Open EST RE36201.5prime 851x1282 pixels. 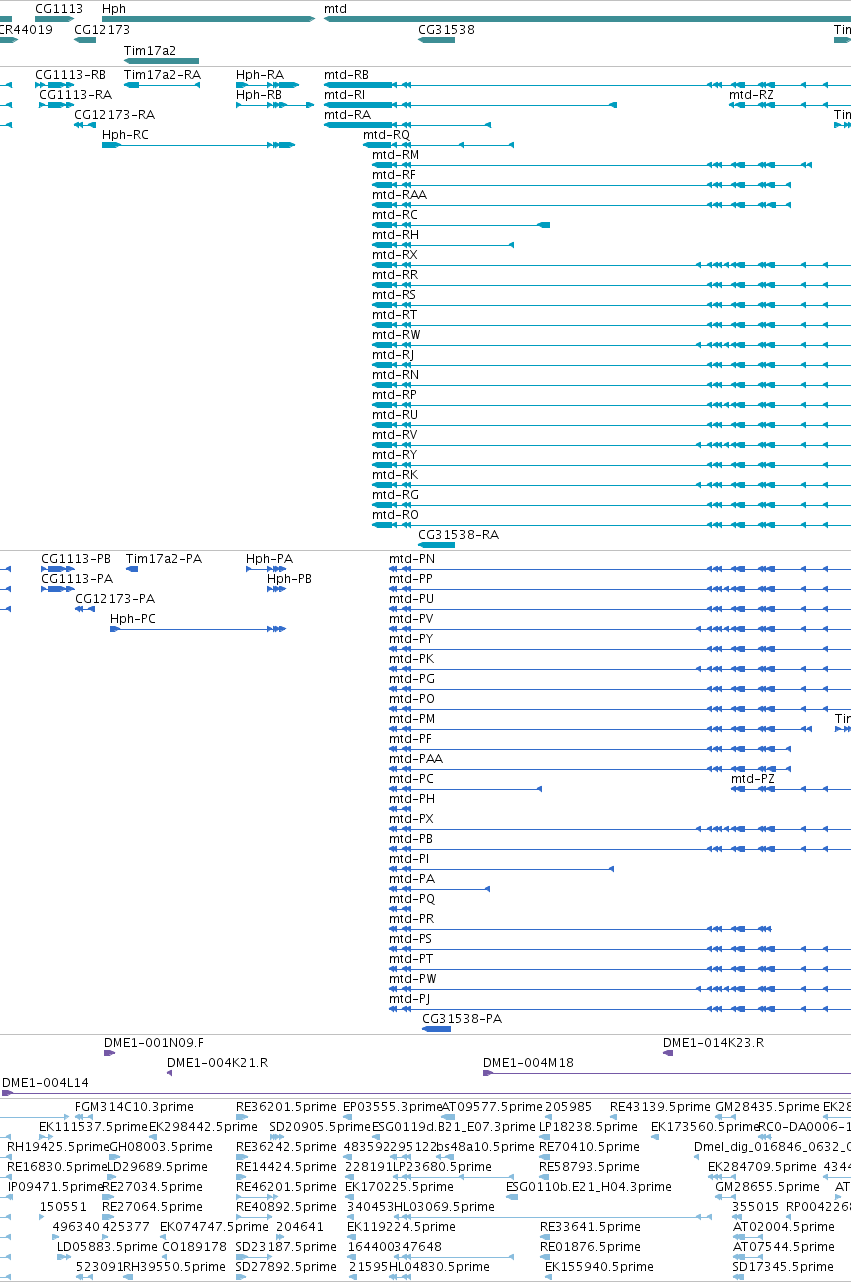[284, 1107]
